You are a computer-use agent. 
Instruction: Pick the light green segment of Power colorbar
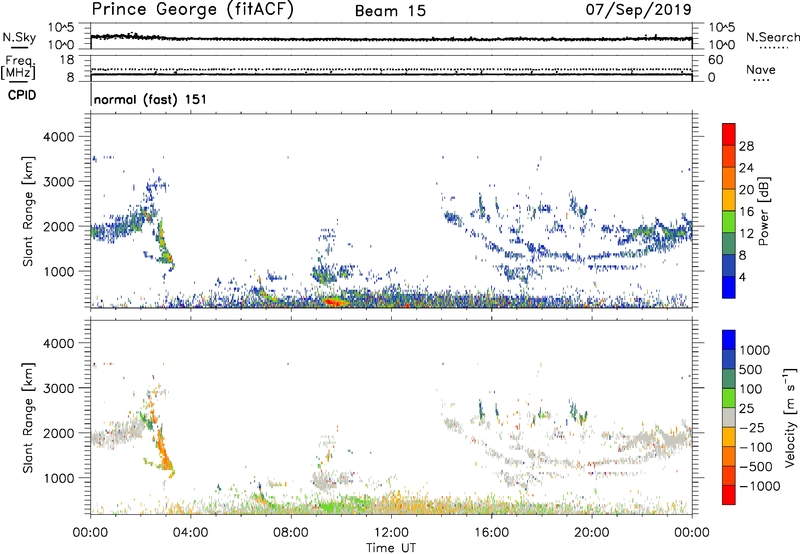pos(729,221)
